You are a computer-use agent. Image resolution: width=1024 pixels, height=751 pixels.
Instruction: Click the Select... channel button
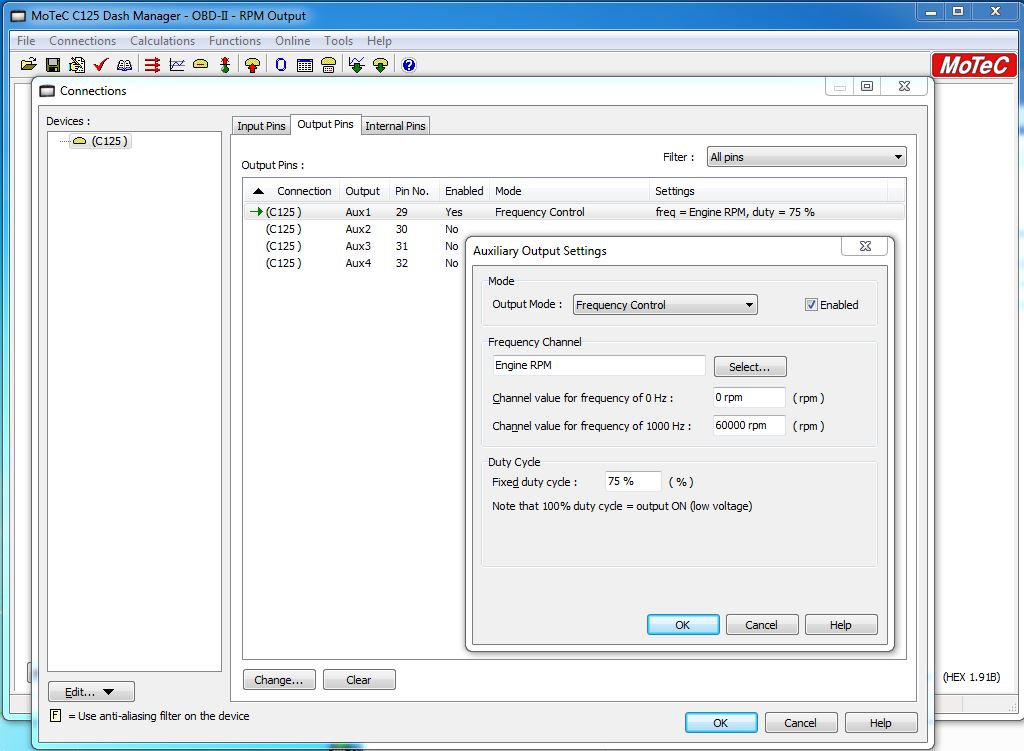coord(750,367)
